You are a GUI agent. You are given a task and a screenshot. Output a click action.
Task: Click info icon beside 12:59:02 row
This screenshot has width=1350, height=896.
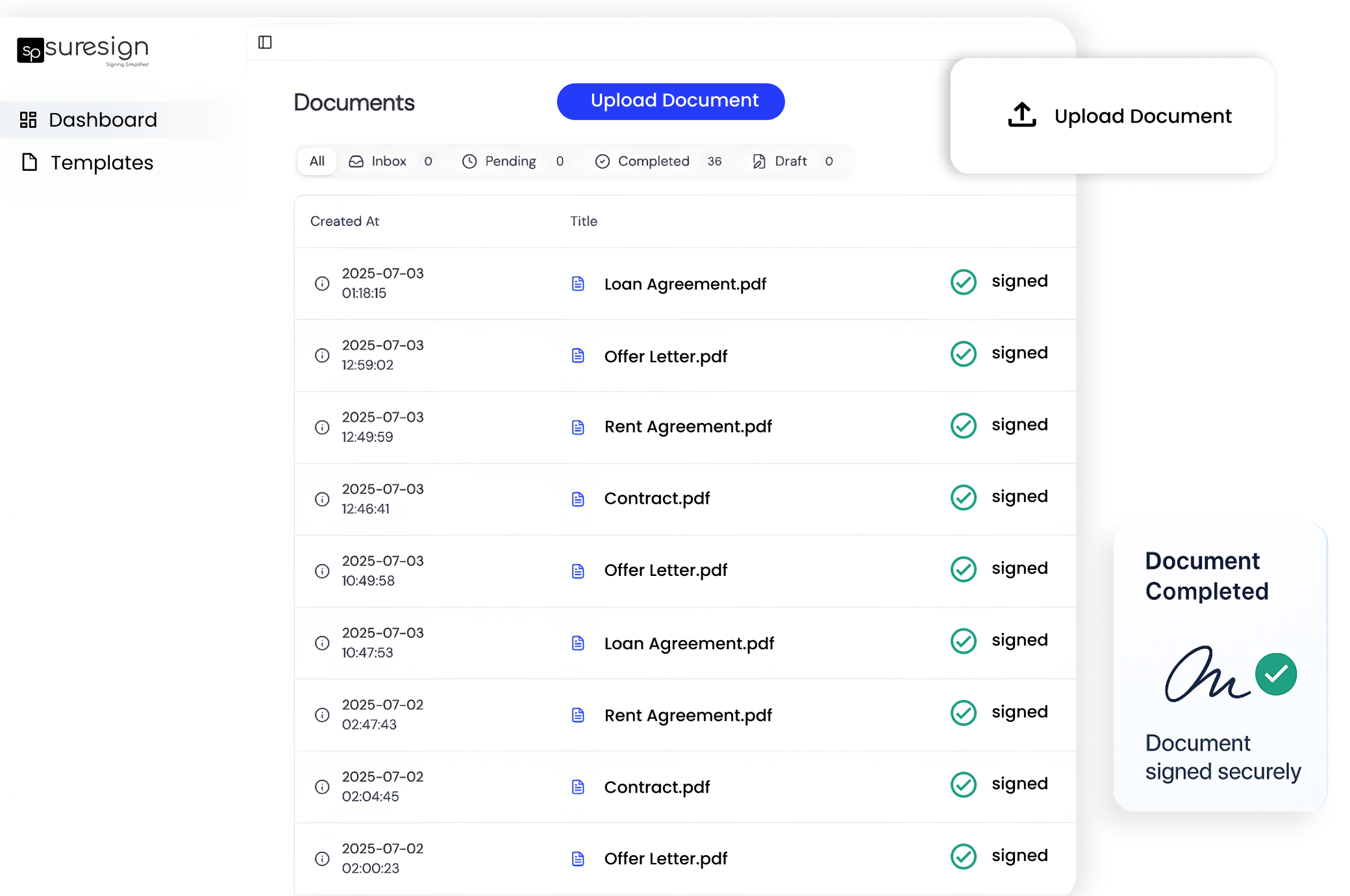tap(322, 355)
